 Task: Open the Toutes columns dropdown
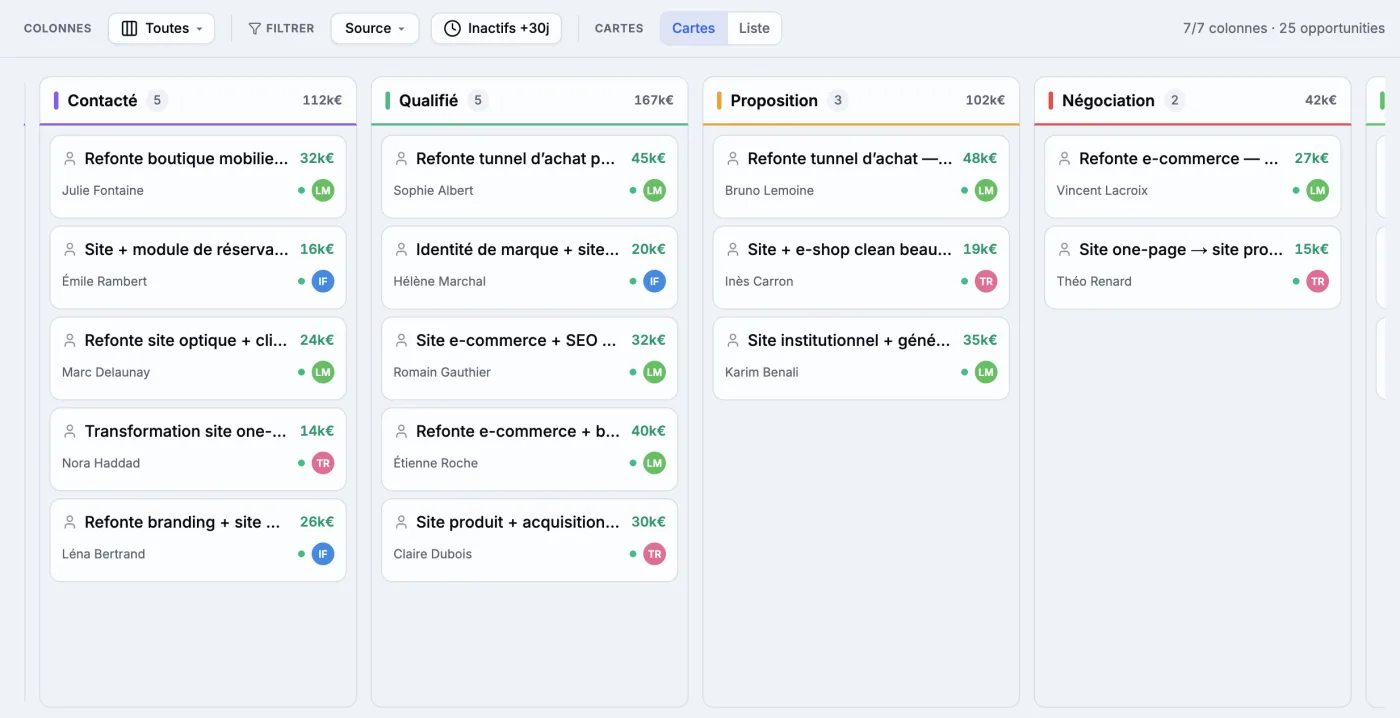tap(161, 28)
